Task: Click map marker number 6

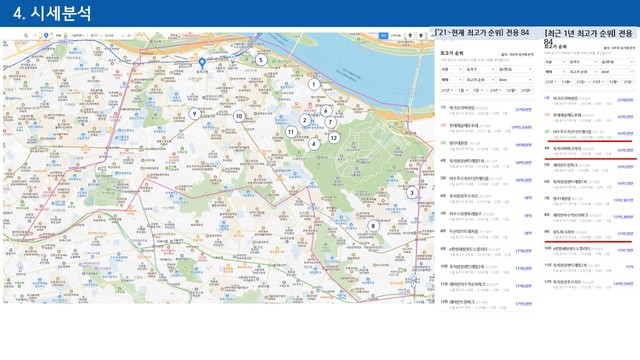Action: click(326, 111)
